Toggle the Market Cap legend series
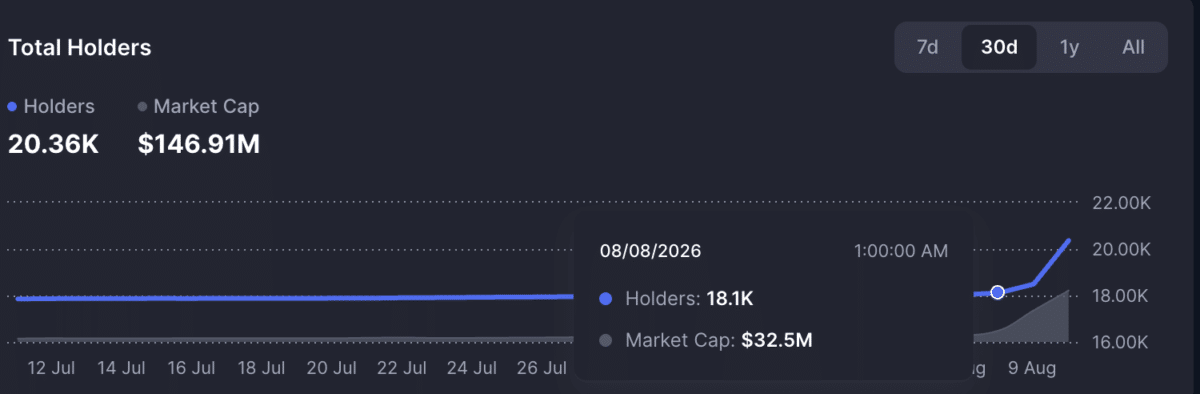The image size is (1200, 394). click(199, 106)
